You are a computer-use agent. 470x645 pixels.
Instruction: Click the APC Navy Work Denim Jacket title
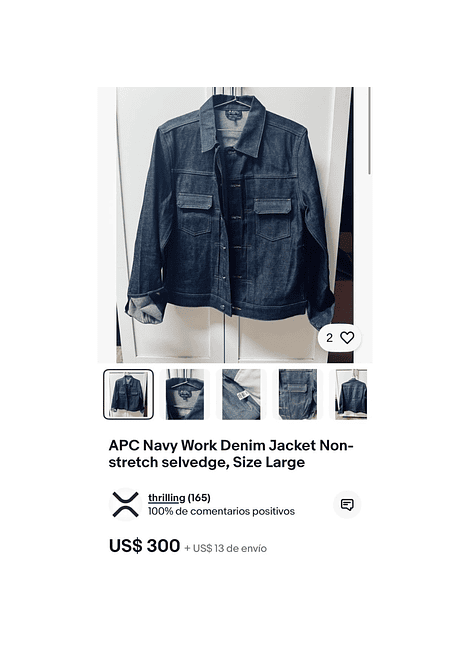click(x=231, y=454)
